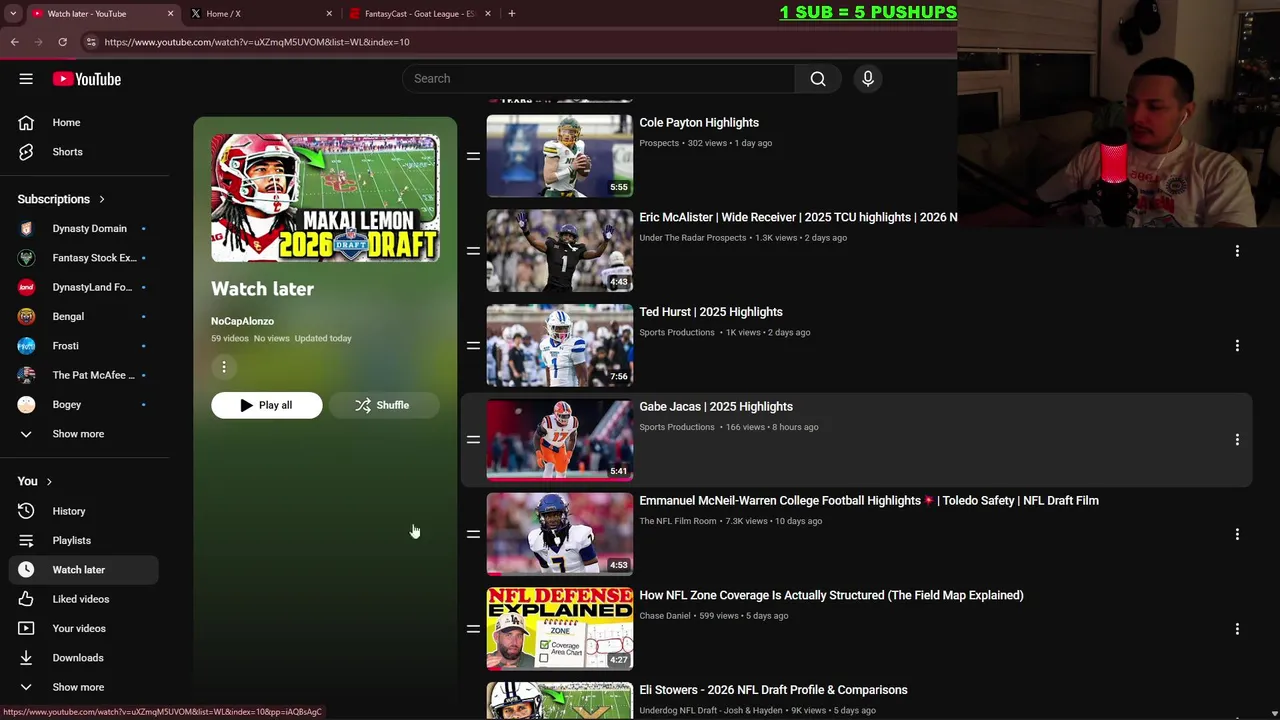The height and width of the screenshot is (720, 1280).
Task: Click the address bar URL
Action: tap(257, 42)
